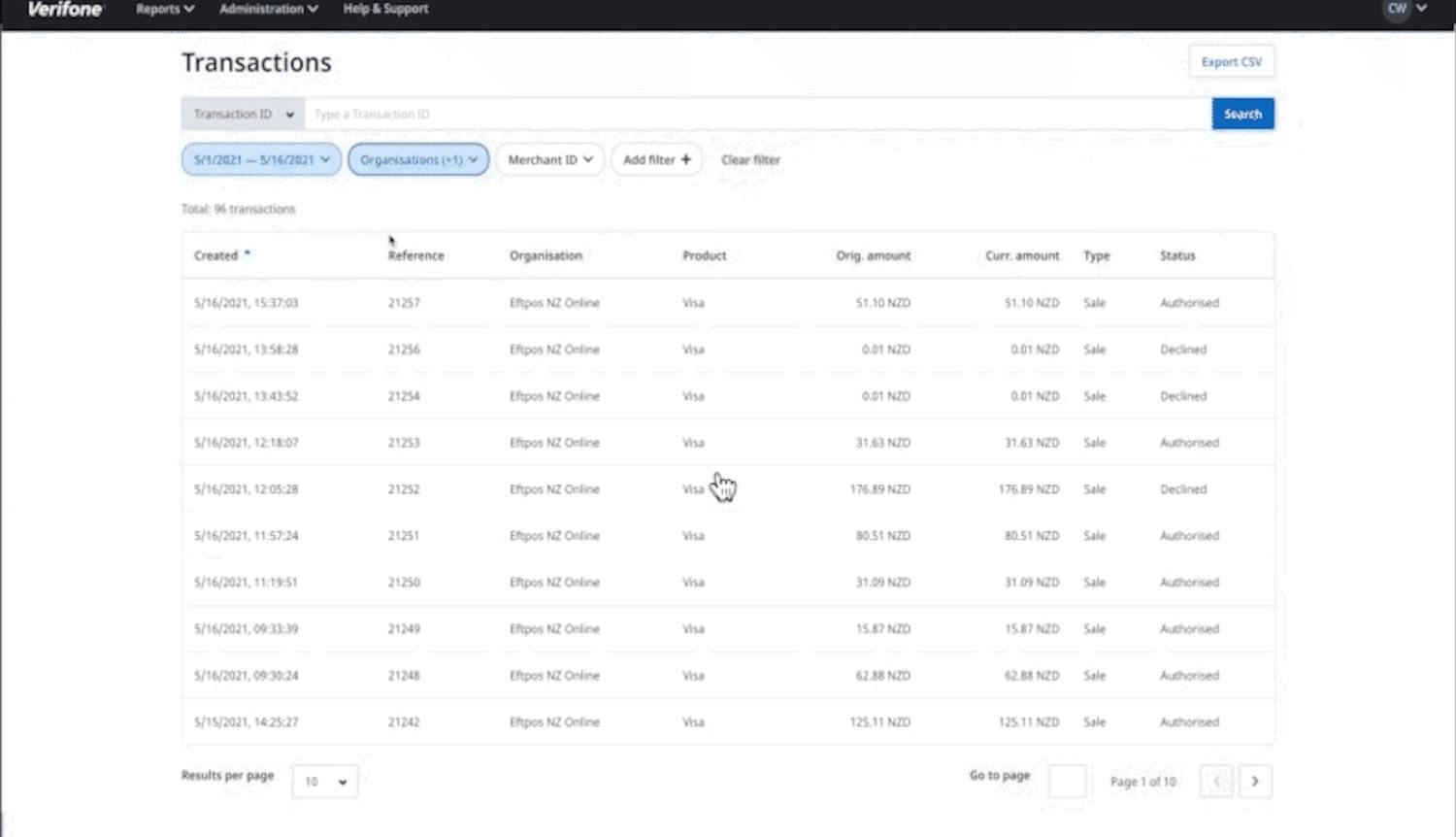
Task: Click the 5/16/2021, 15:37:03 created date
Action: click(246, 303)
